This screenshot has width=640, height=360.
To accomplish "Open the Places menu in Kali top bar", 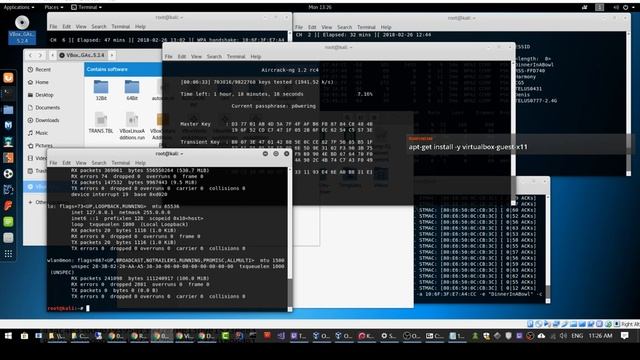I will pos(53,7).
